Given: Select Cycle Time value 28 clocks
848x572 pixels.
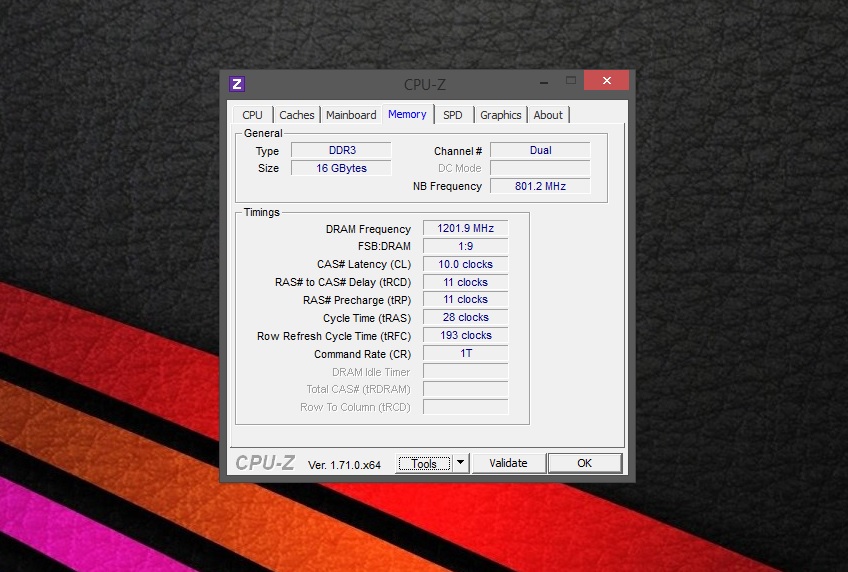Looking at the screenshot, I should [x=466, y=317].
